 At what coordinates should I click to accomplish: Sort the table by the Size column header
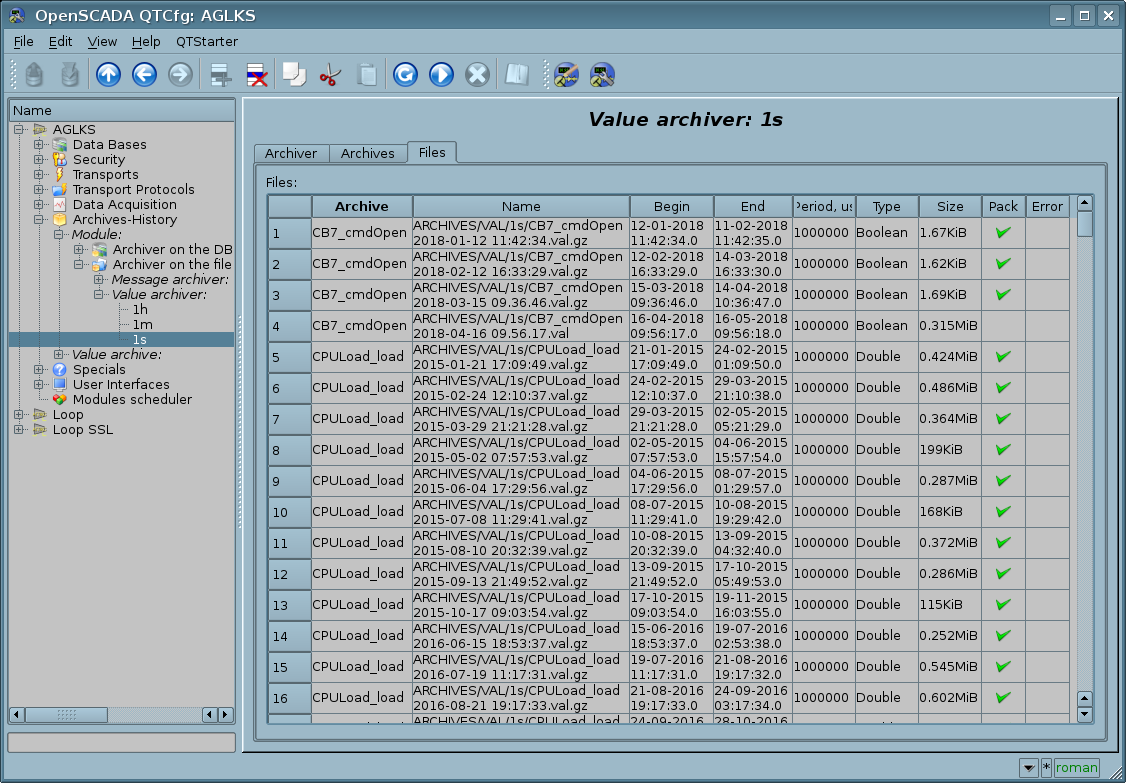pyautogui.click(x=949, y=207)
